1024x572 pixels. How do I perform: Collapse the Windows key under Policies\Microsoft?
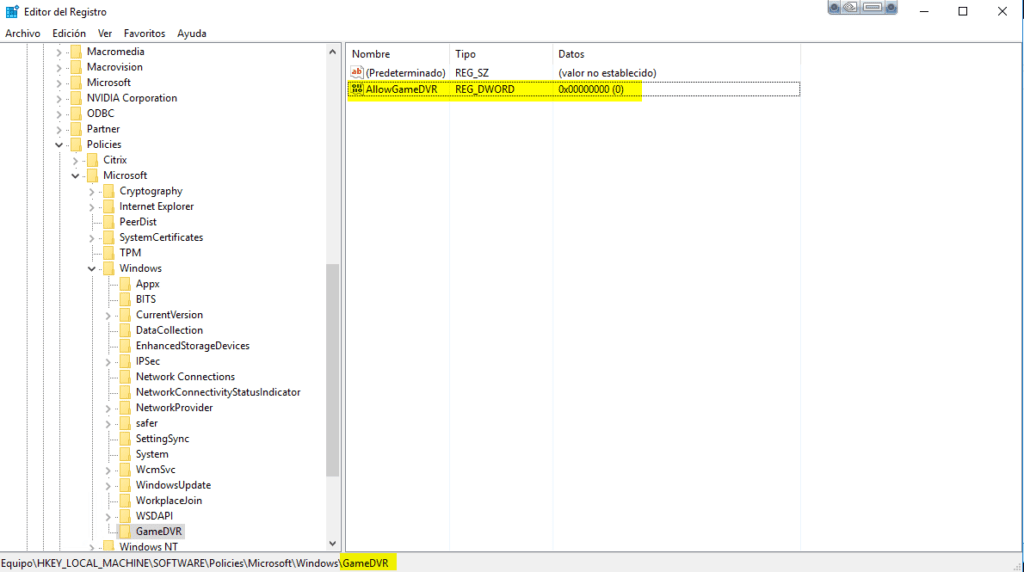click(x=91, y=269)
